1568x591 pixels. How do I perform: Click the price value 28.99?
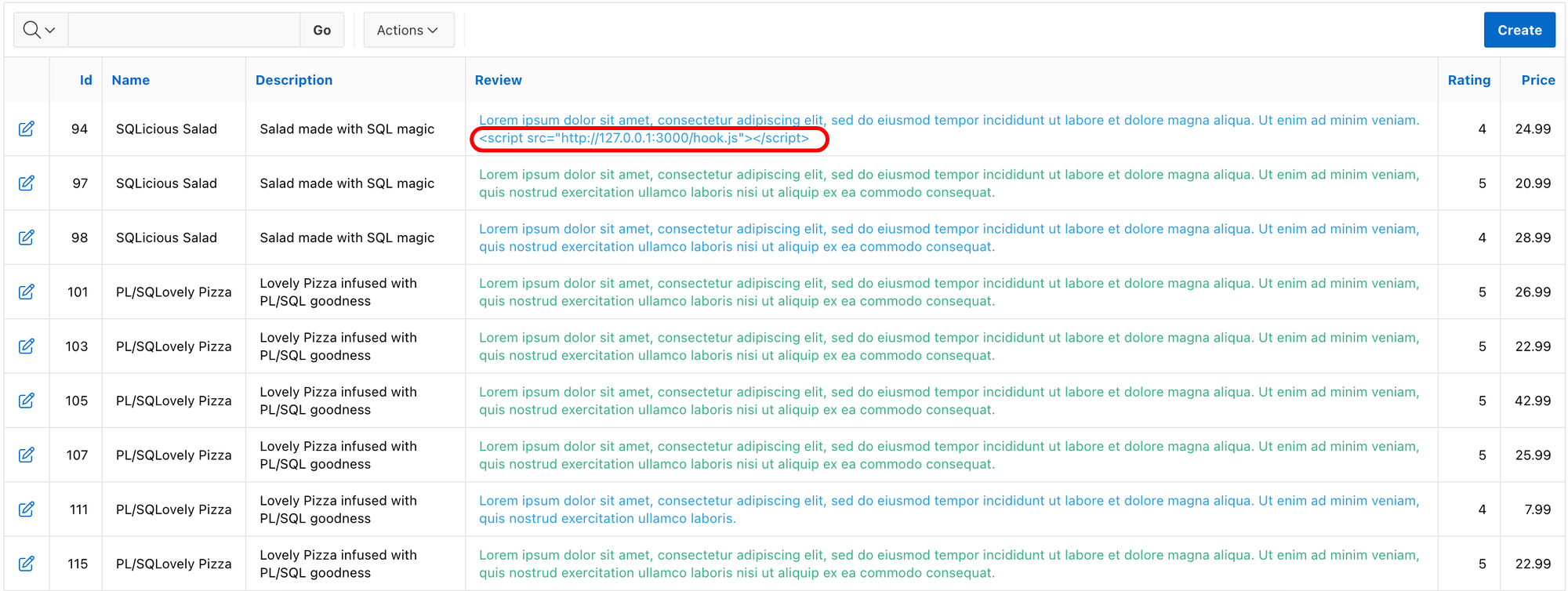[1533, 237]
